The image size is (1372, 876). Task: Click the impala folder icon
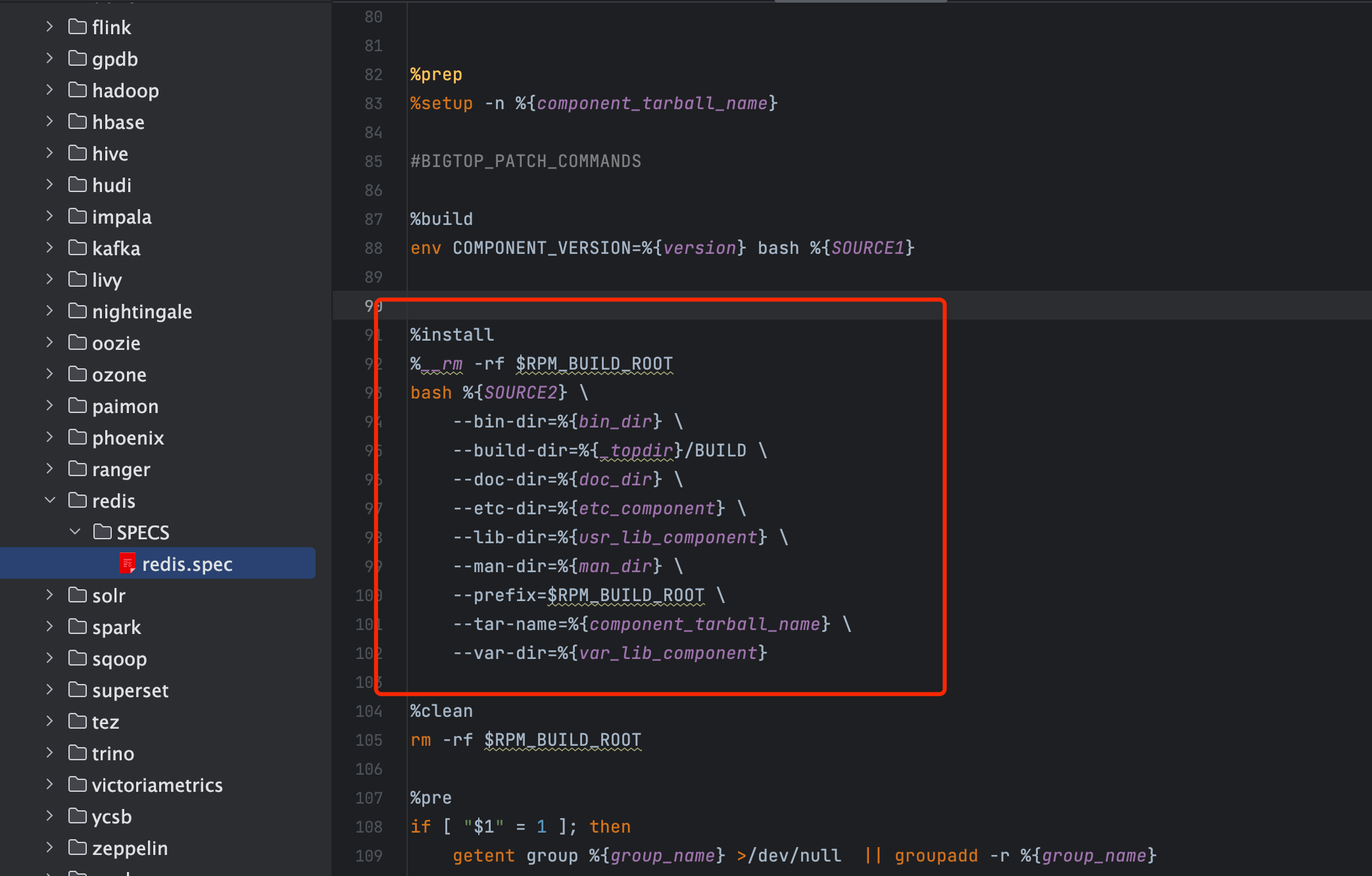tap(78, 216)
